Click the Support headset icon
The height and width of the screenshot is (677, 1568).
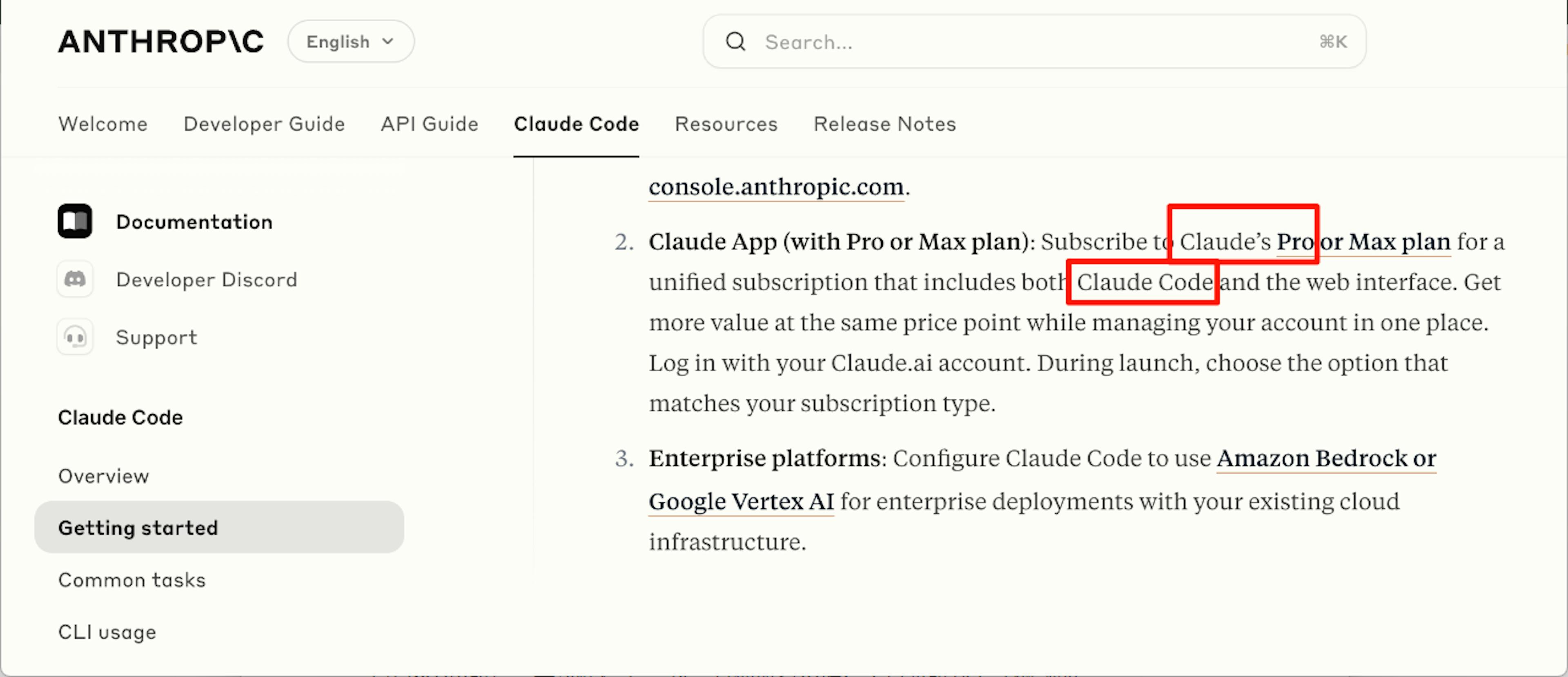(75, 337)
